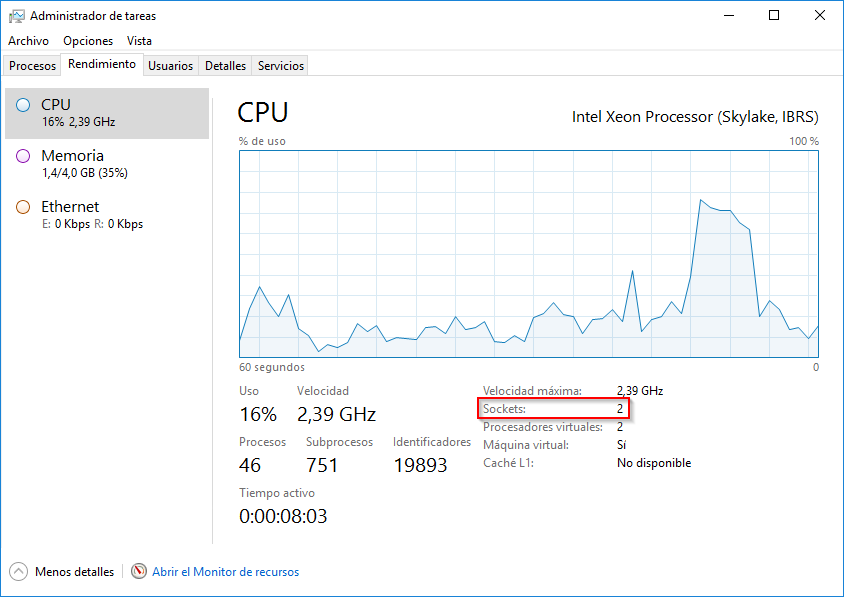Screen dimensions: 844x597
Task: Click the purple Memoria circle icon
Action: point(23,156)
